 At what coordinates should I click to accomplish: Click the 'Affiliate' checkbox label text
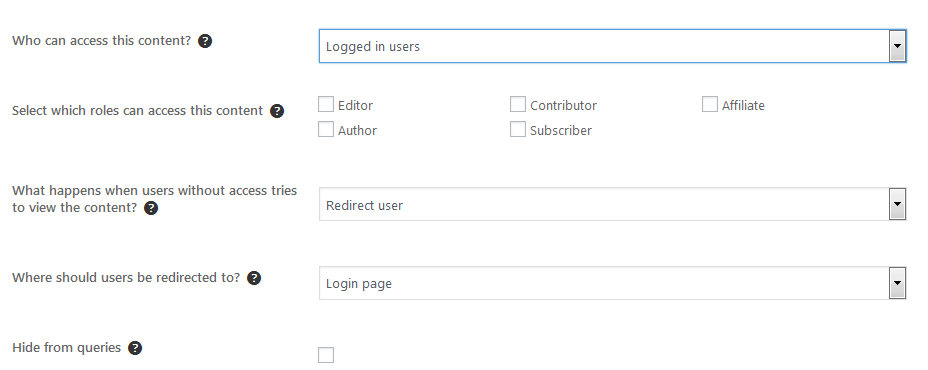click(743, 105)
